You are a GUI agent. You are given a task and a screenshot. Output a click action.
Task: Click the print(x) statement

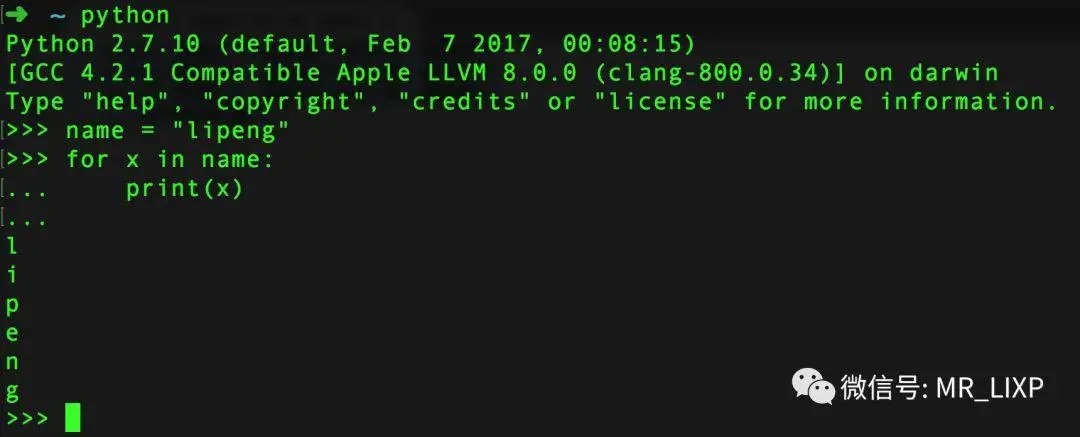pyautogui.click(x=185, y=189)
